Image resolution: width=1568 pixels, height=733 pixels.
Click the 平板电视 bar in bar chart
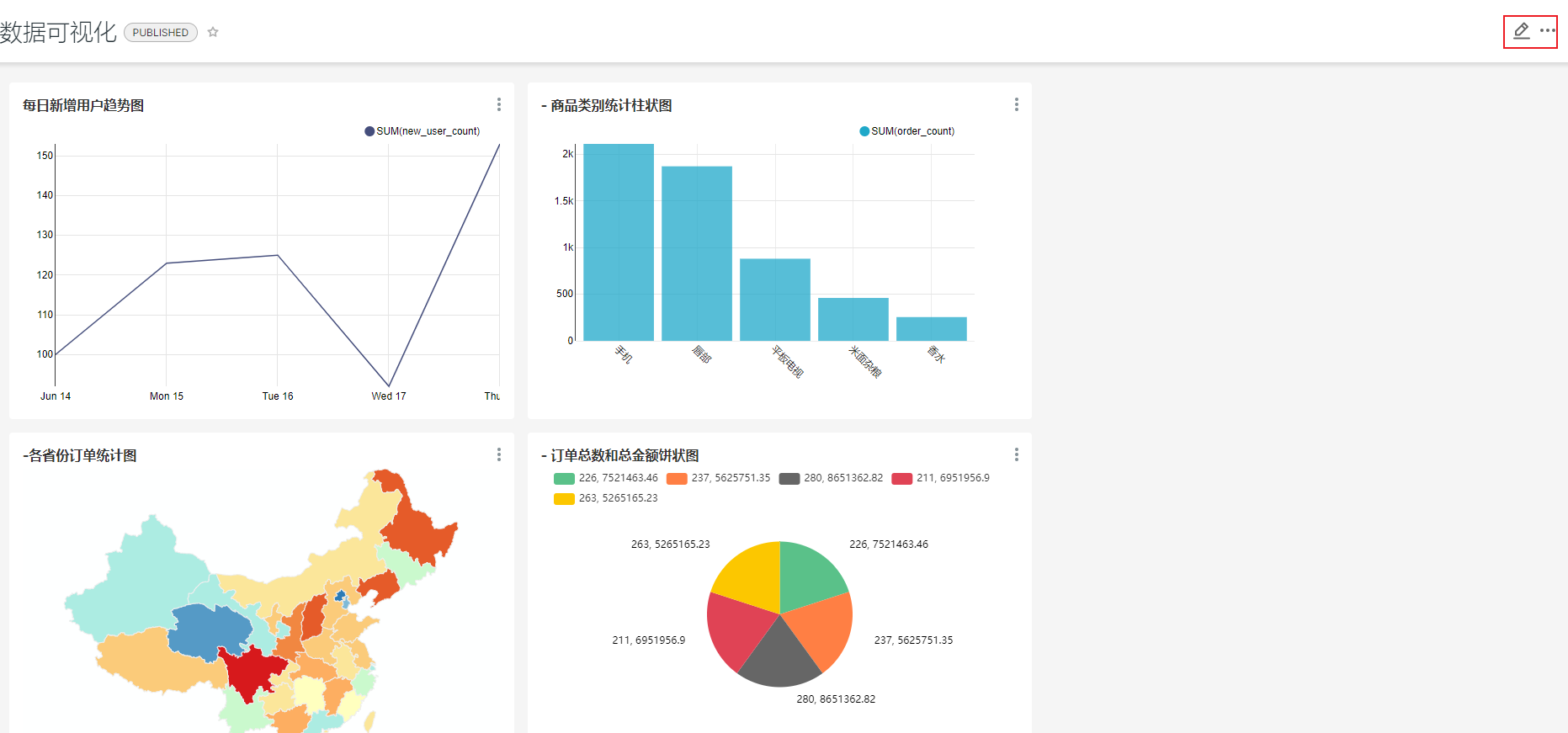[x=775, y=300]
